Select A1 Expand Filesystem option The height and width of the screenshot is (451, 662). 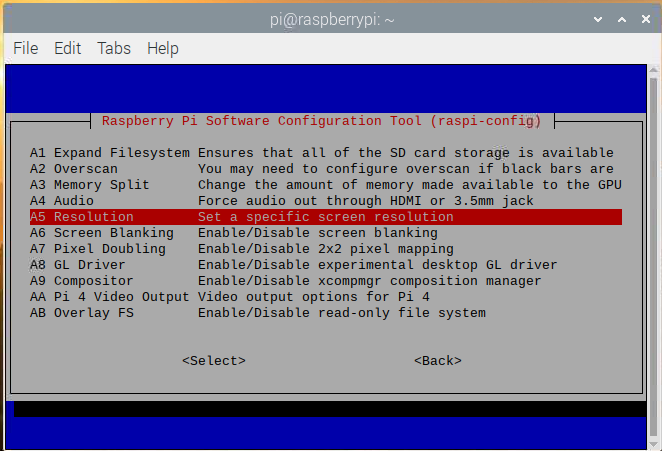click(x=109, y=153)
